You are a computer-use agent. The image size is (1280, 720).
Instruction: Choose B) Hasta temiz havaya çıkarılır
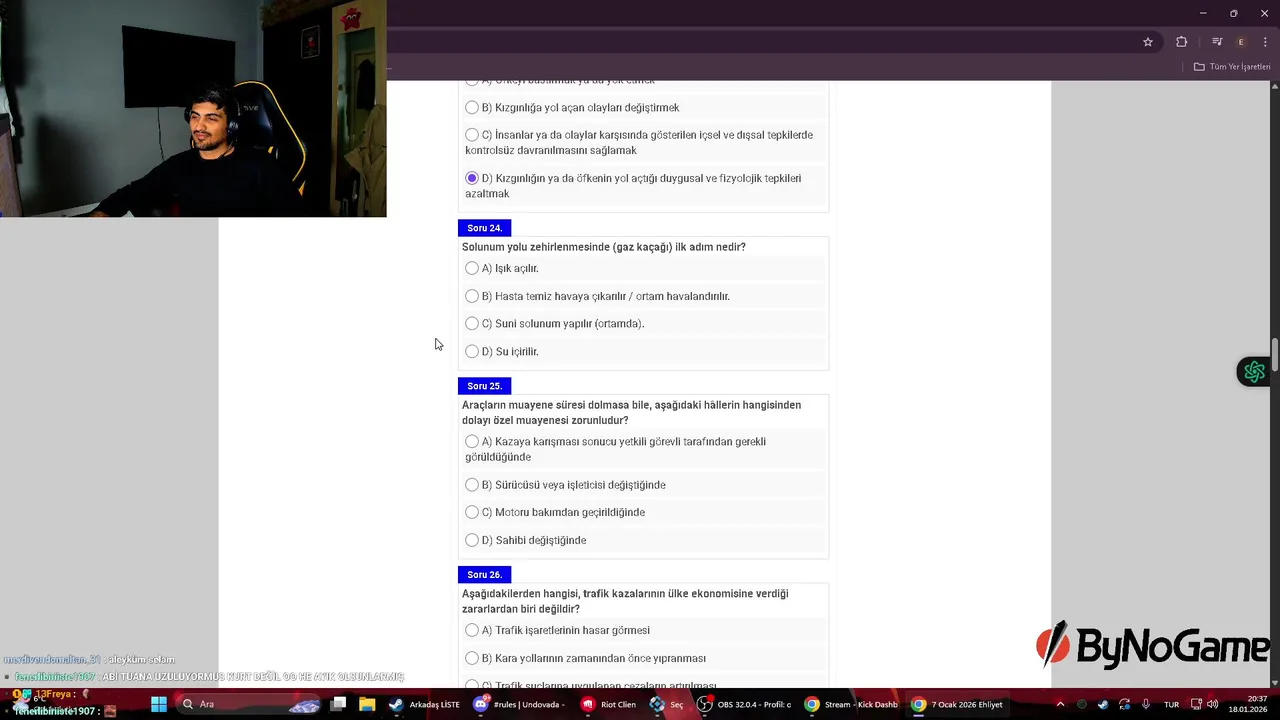[472, 296]
